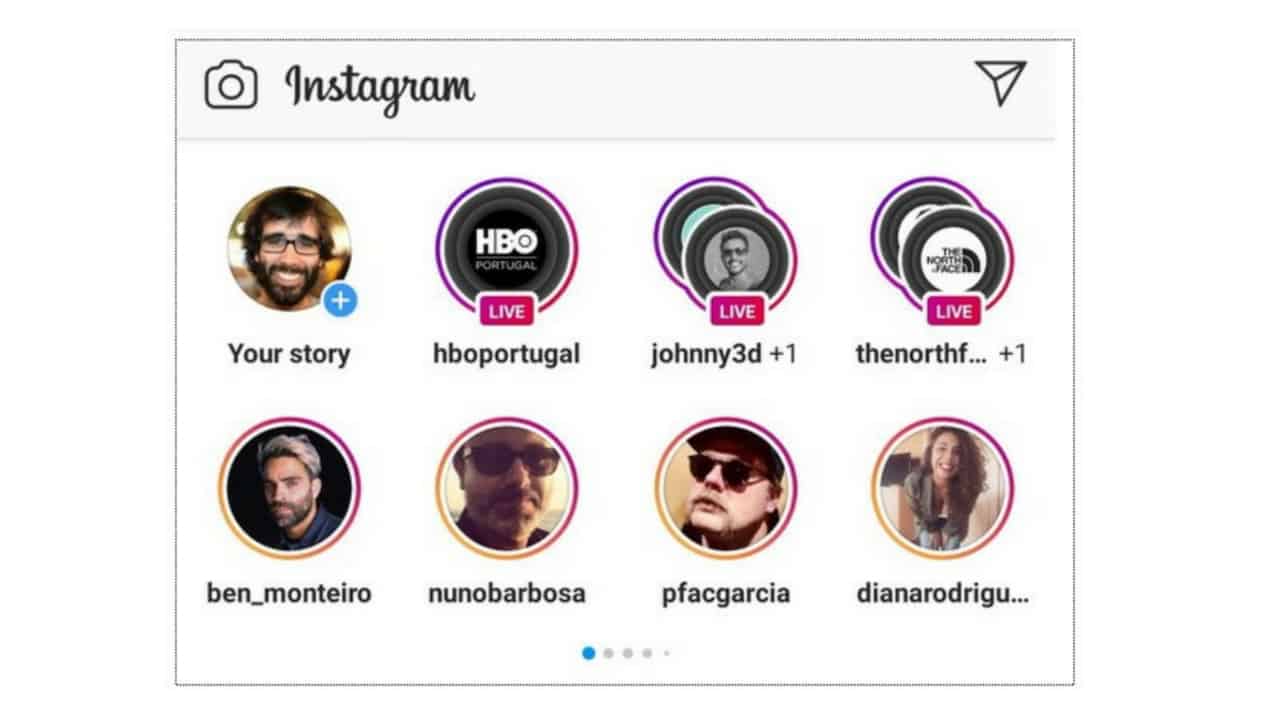Tap the LIVE badge under The North Face

(953, 311)
